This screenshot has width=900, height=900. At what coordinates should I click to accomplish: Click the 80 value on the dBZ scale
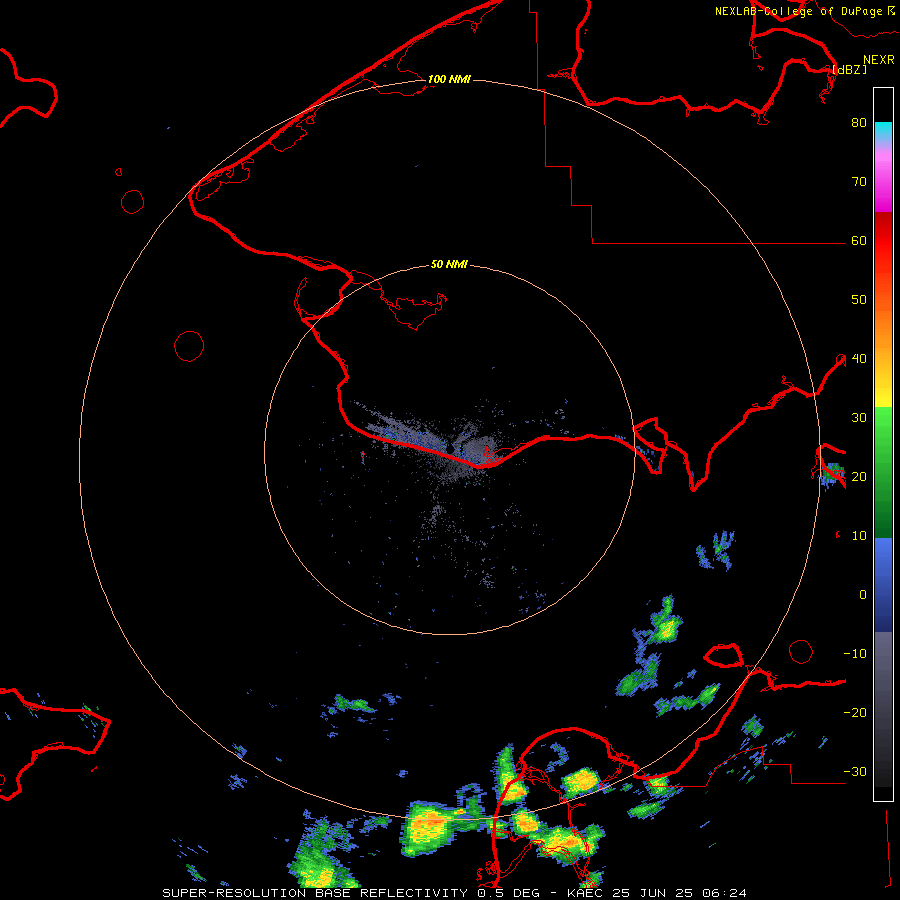click(859, 123)
